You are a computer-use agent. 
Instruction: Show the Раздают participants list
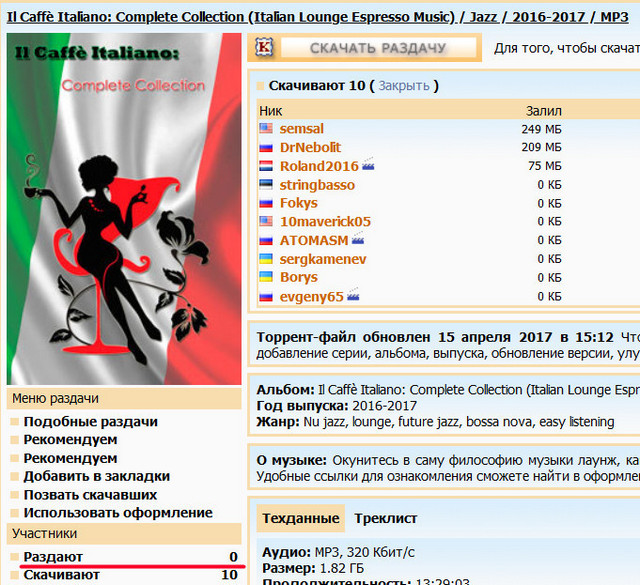[53, 557]
